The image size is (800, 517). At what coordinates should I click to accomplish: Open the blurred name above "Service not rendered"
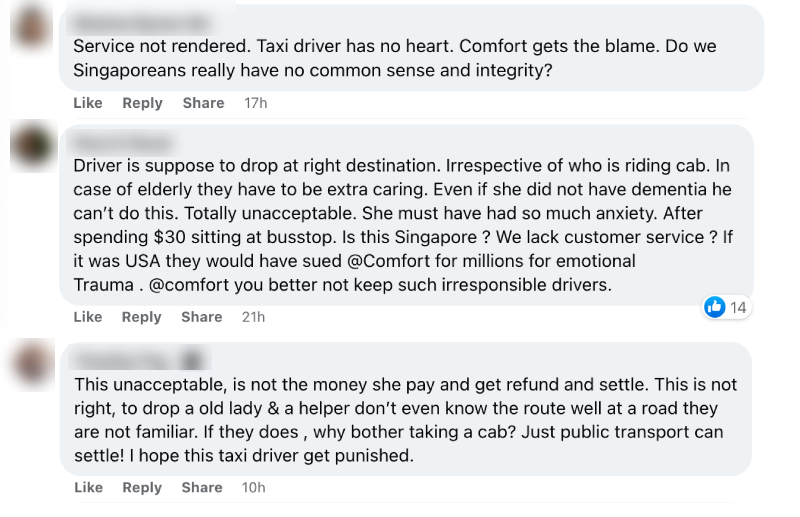click(140, 23)
